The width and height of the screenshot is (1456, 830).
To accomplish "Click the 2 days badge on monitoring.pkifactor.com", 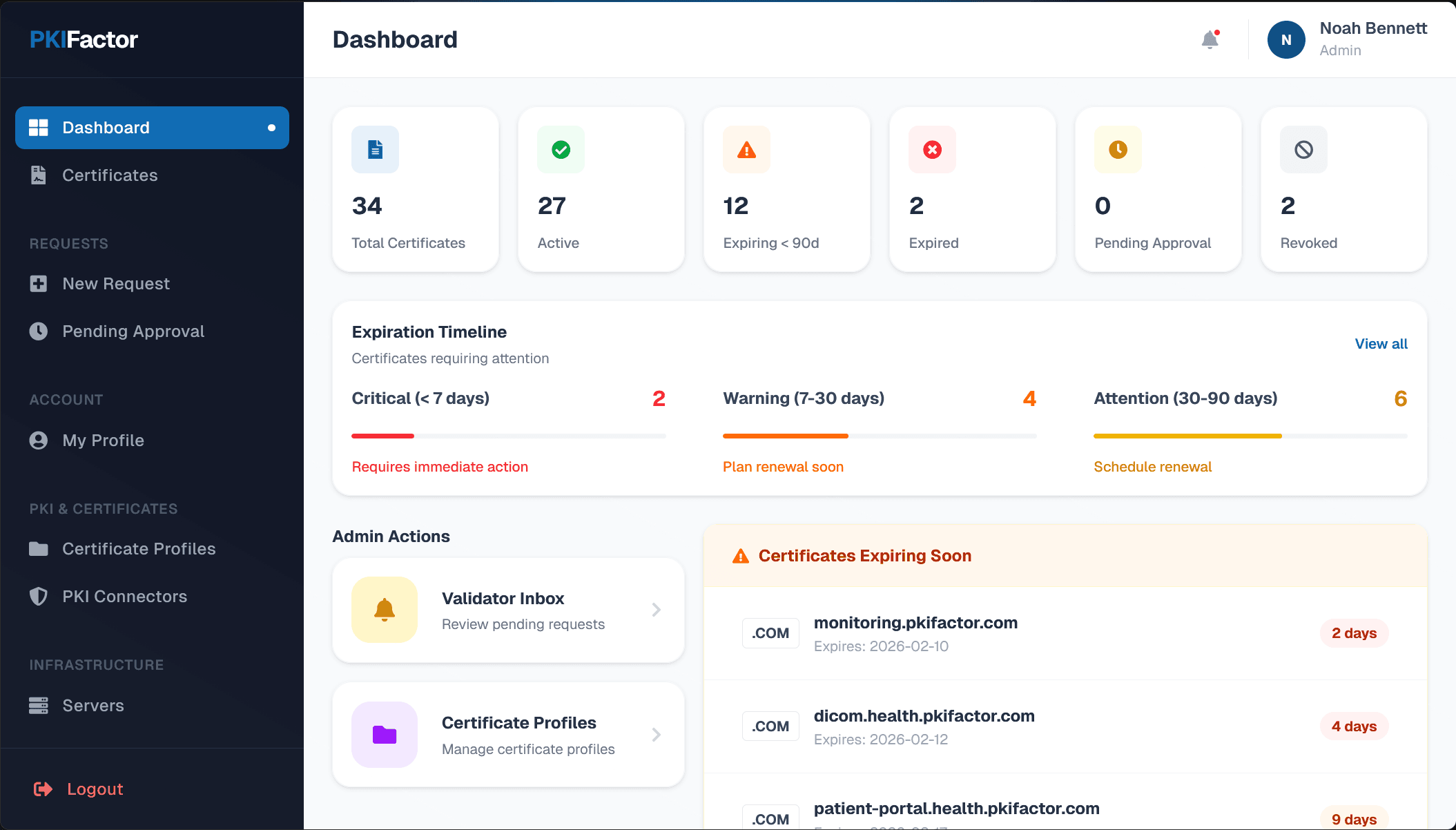I will pyautogui.click(x=1352, y=633).
